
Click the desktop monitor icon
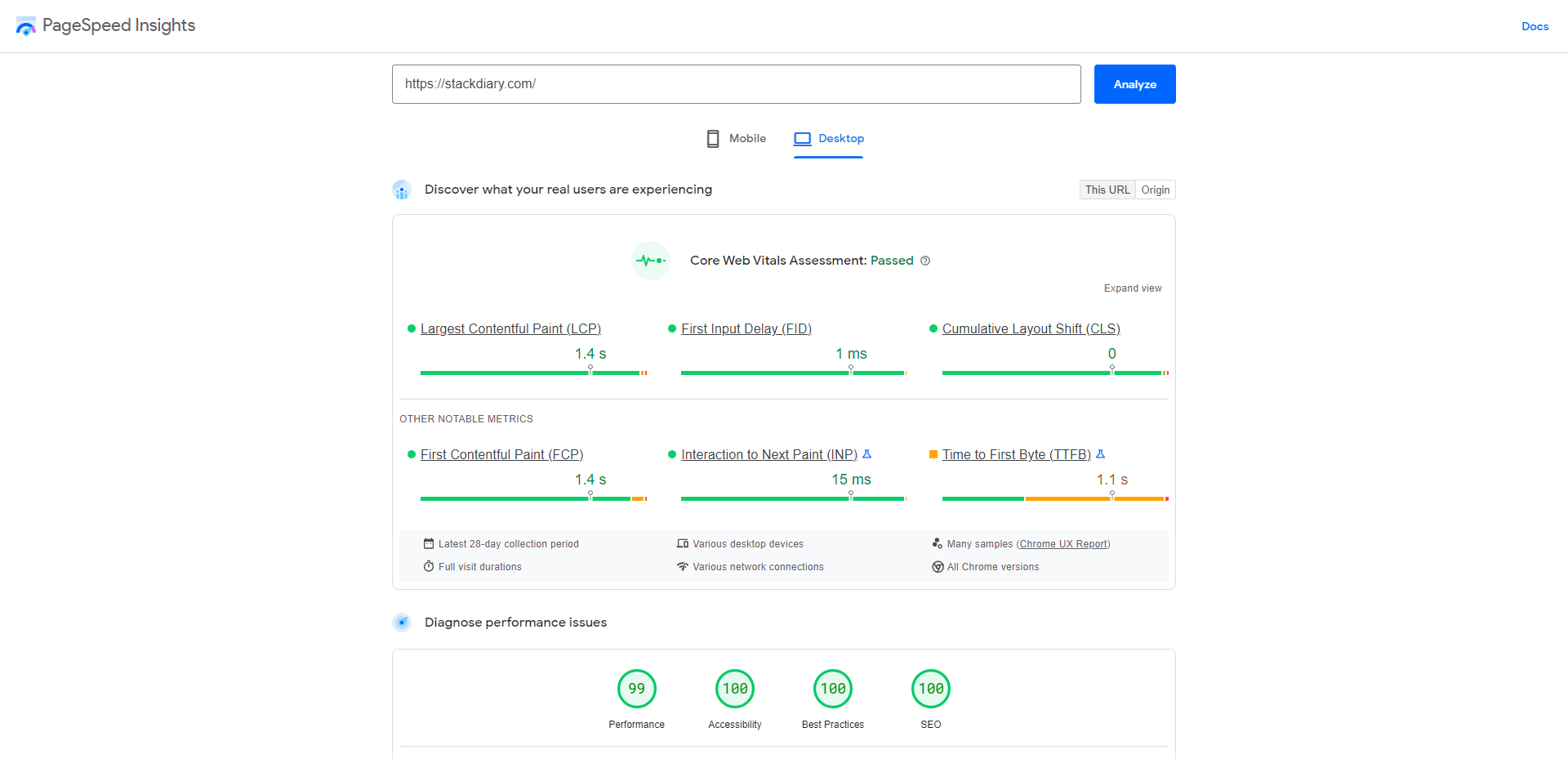point(803,139)
